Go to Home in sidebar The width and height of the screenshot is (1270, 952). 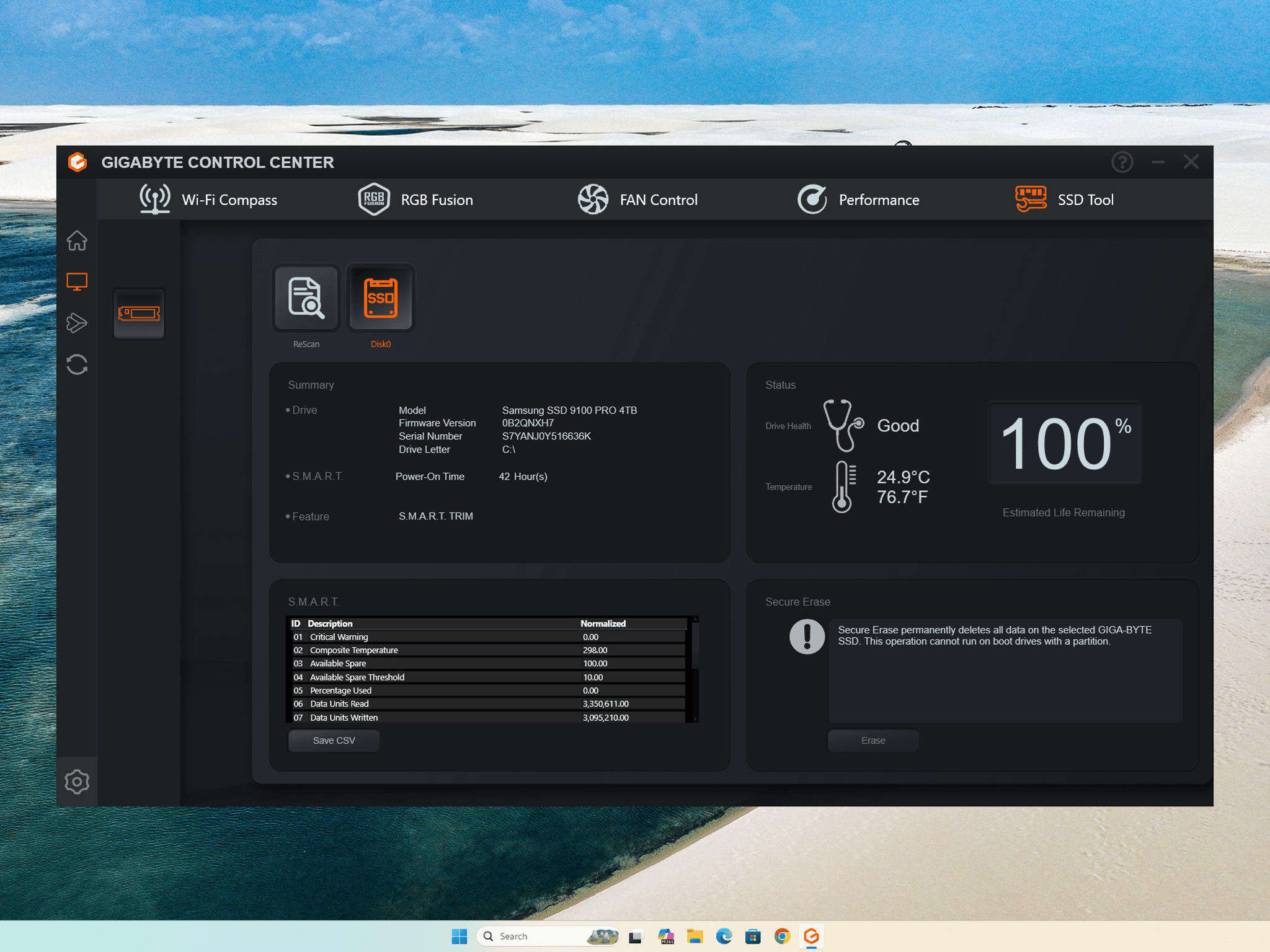(x=77, y=240)
